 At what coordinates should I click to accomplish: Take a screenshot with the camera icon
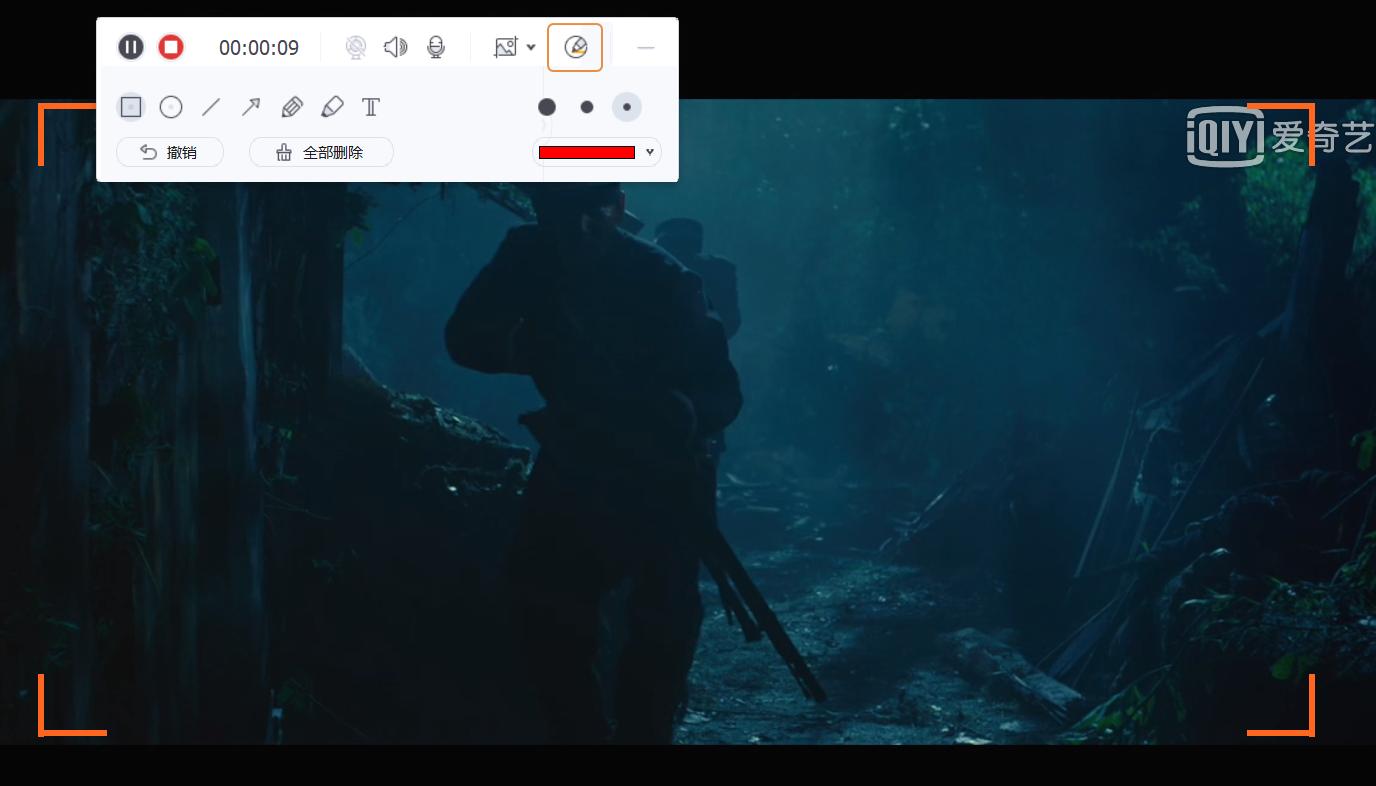click(503, 47)
